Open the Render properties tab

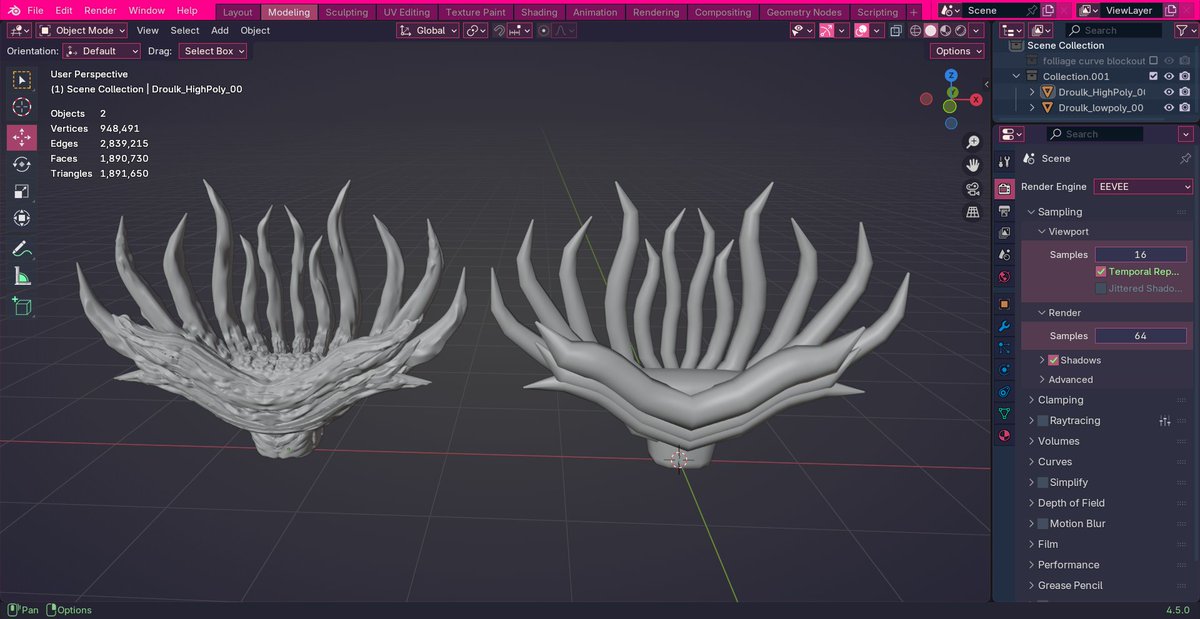coord(1004,187)
